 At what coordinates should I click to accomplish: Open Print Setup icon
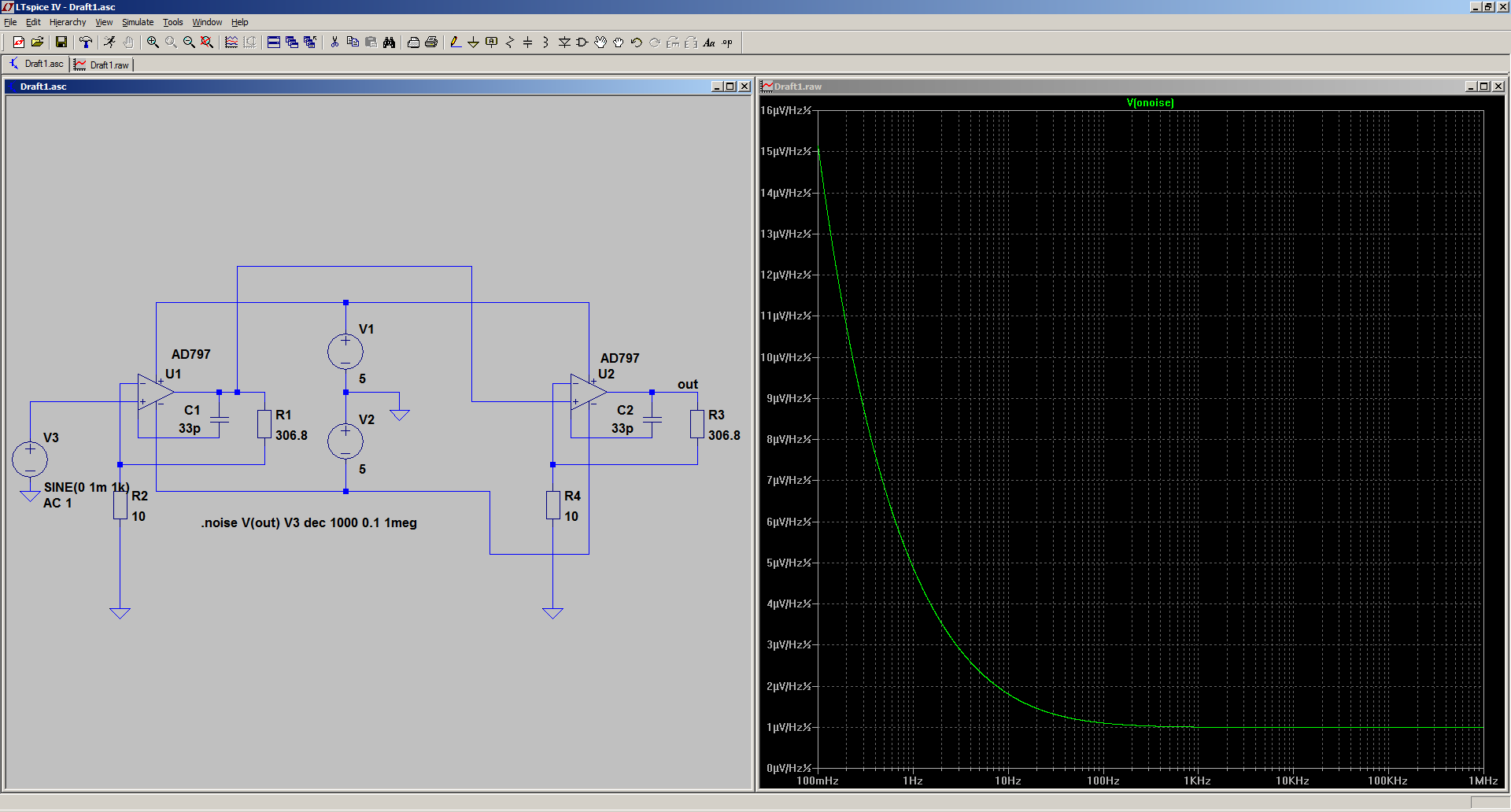[x=413, y=42]
